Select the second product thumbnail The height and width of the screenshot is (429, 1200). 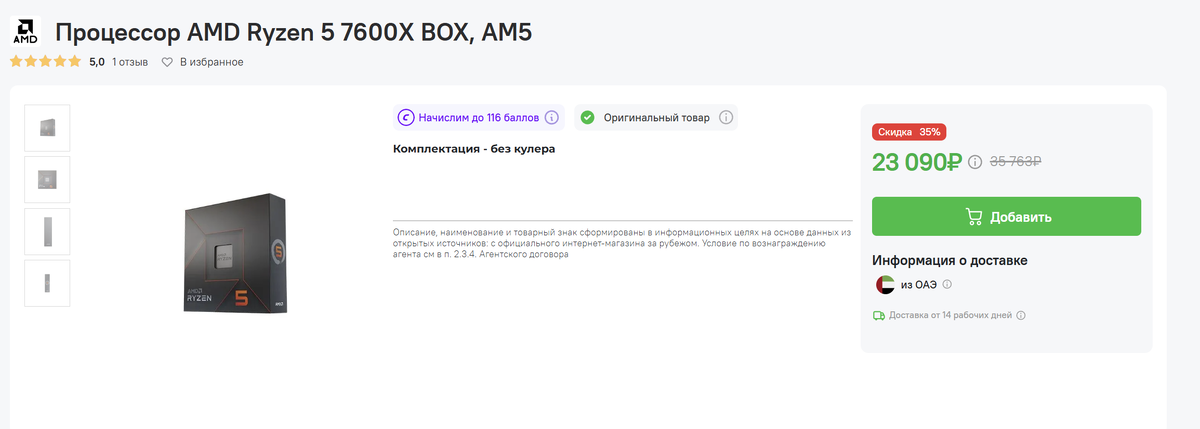point(47,180)
